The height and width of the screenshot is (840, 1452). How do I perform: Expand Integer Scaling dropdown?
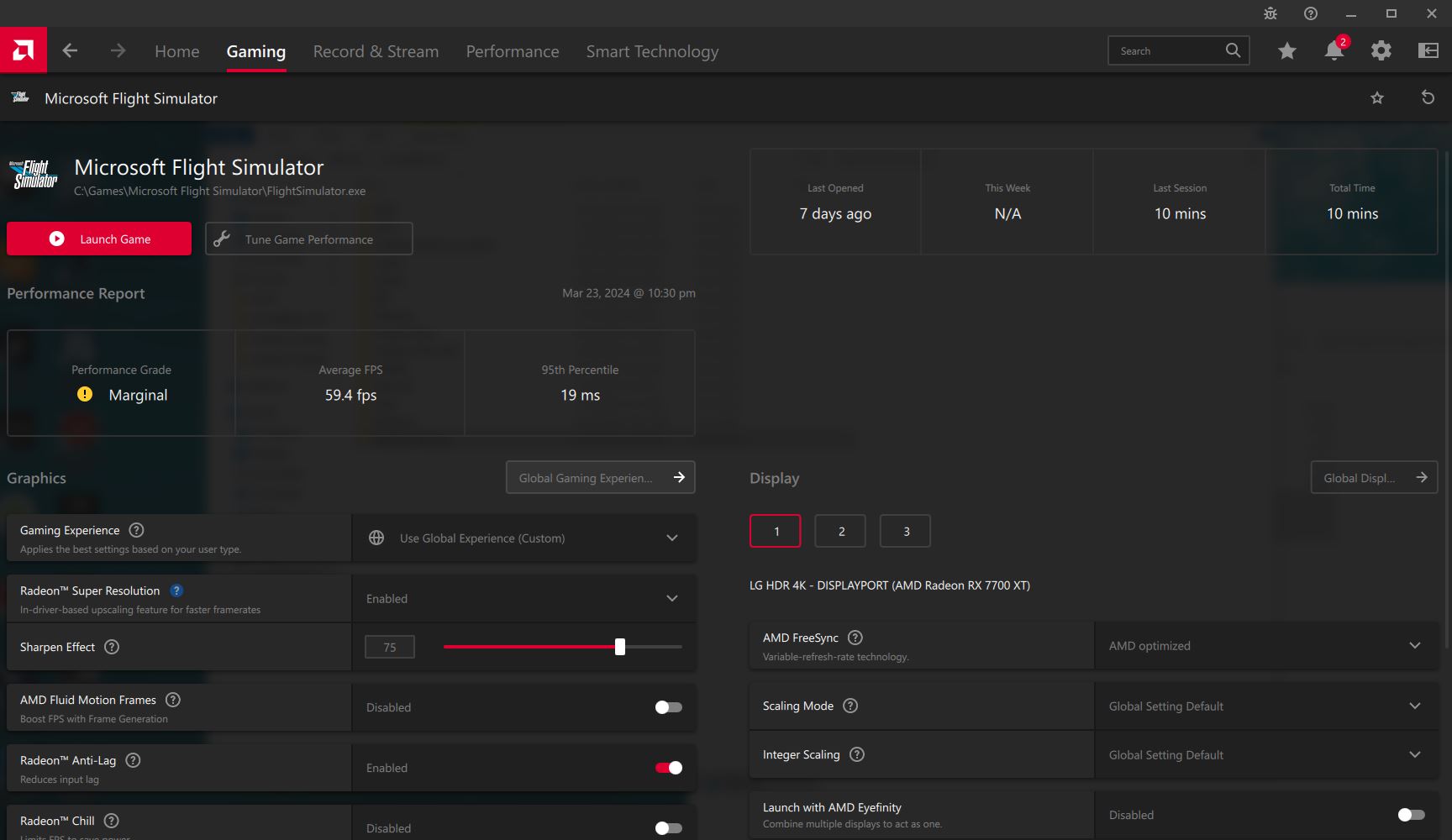click(x=1266, y=754)
